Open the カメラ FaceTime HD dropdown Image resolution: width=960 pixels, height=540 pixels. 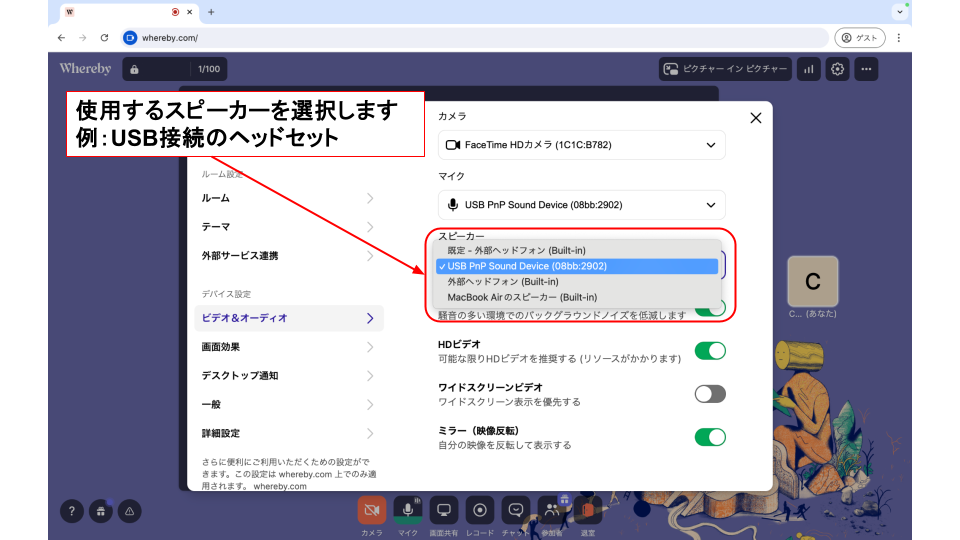pos(582,145)
